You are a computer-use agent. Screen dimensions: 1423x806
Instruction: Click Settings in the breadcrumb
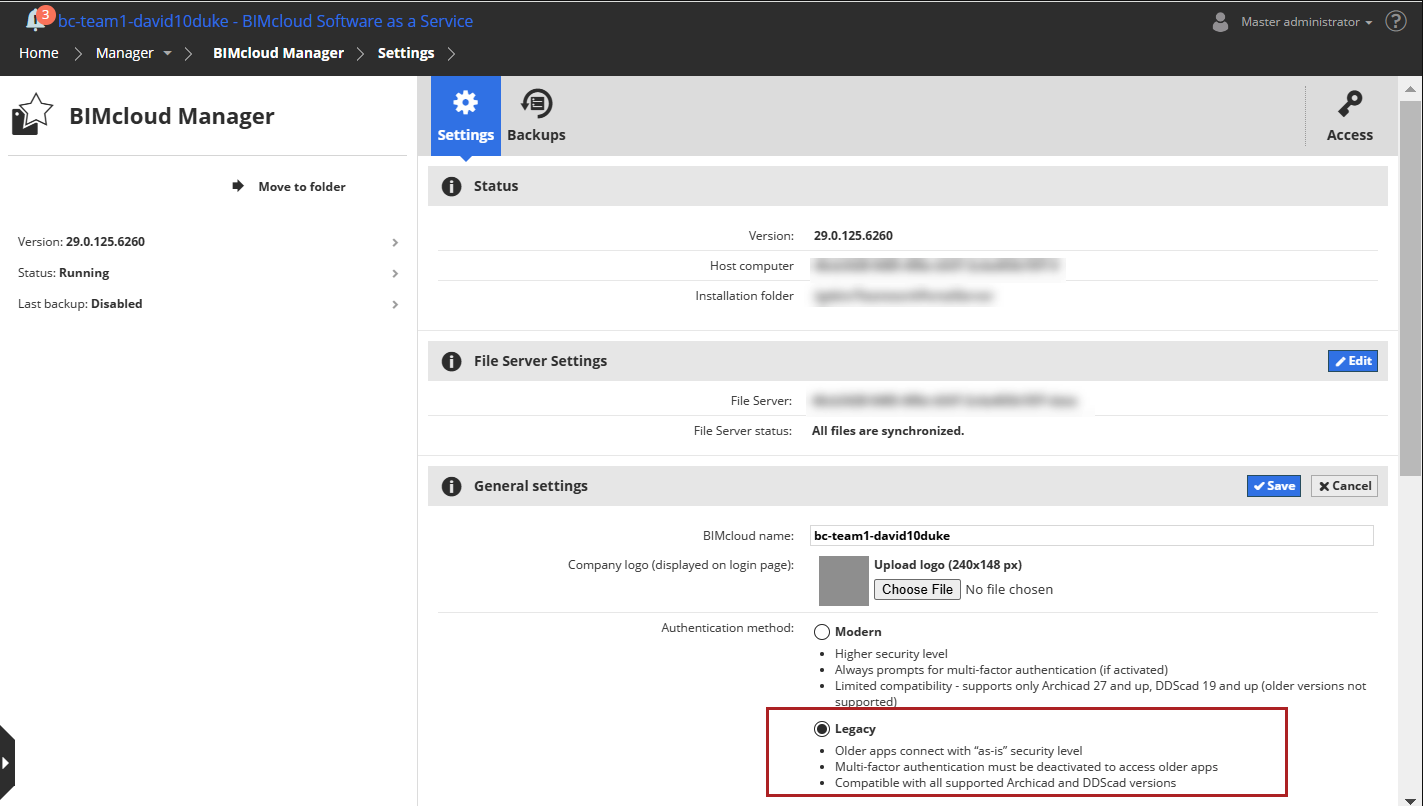[x=406, y=53]
